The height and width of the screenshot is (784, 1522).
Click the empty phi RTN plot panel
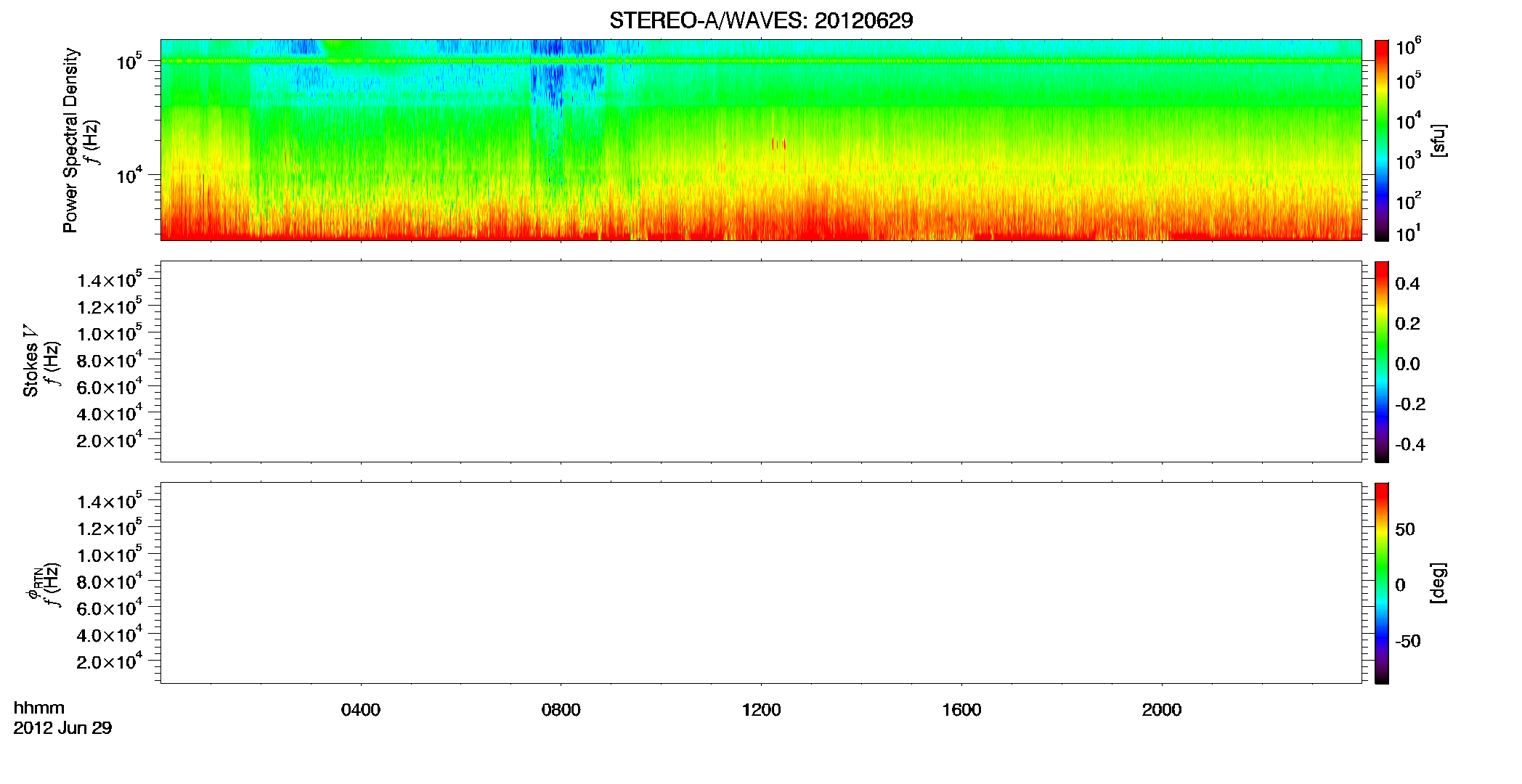[761, 583]
